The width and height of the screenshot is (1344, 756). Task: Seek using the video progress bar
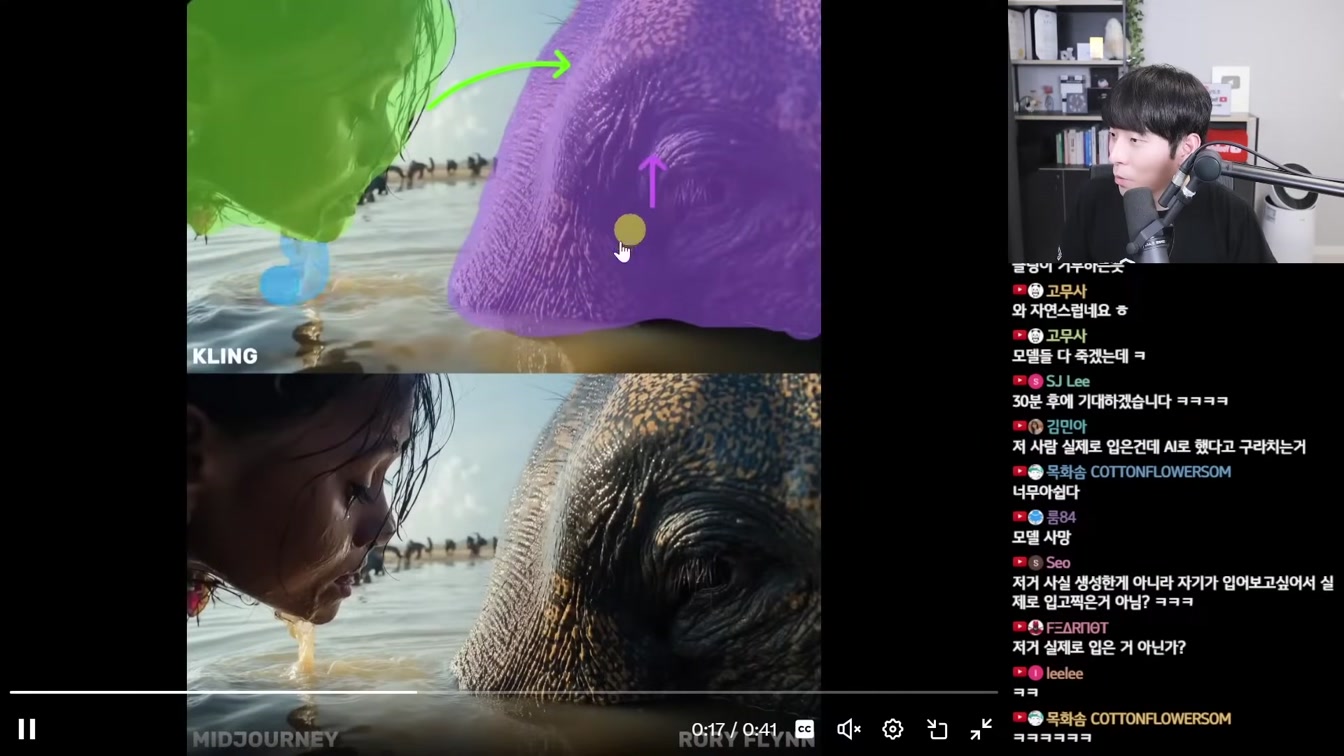point(504,691)
